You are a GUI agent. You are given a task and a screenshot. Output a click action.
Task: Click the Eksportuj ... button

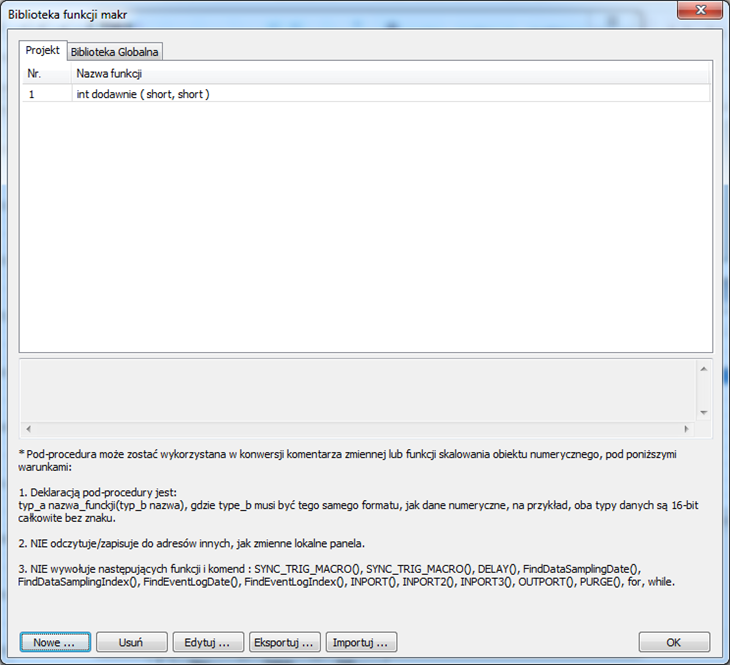point(284,642)
